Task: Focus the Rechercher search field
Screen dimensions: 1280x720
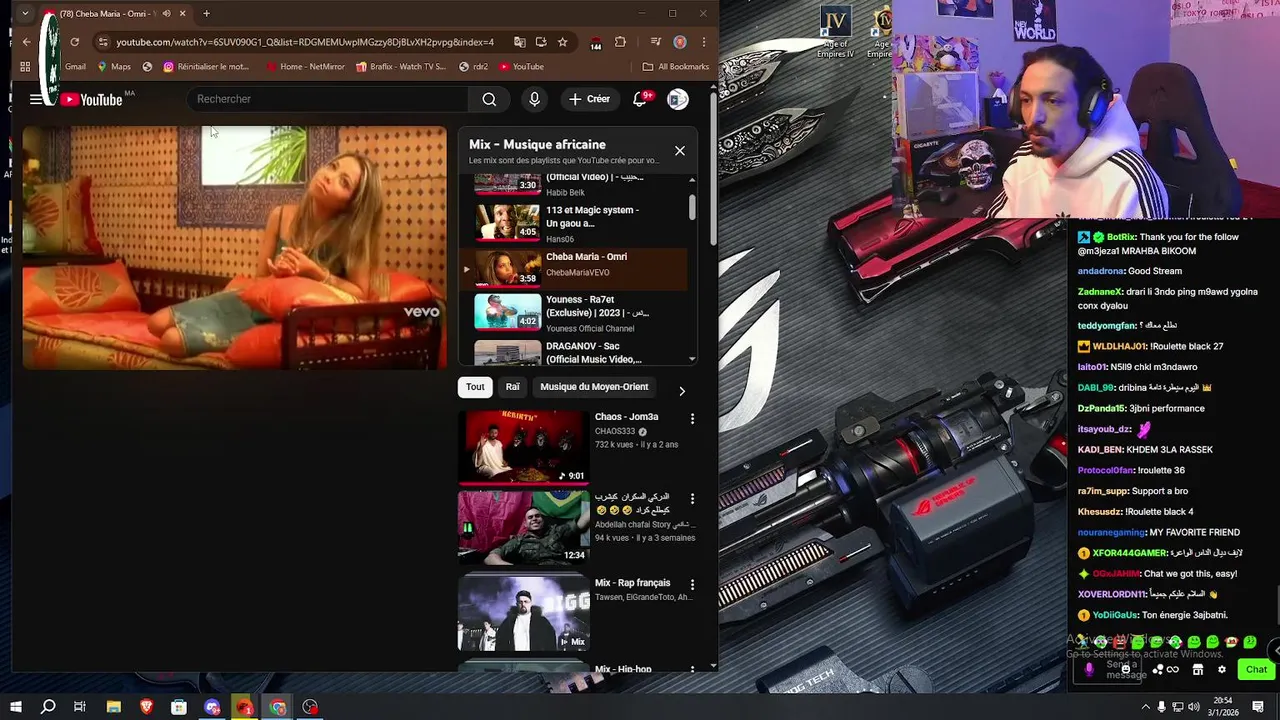Action: coord(327,99)
